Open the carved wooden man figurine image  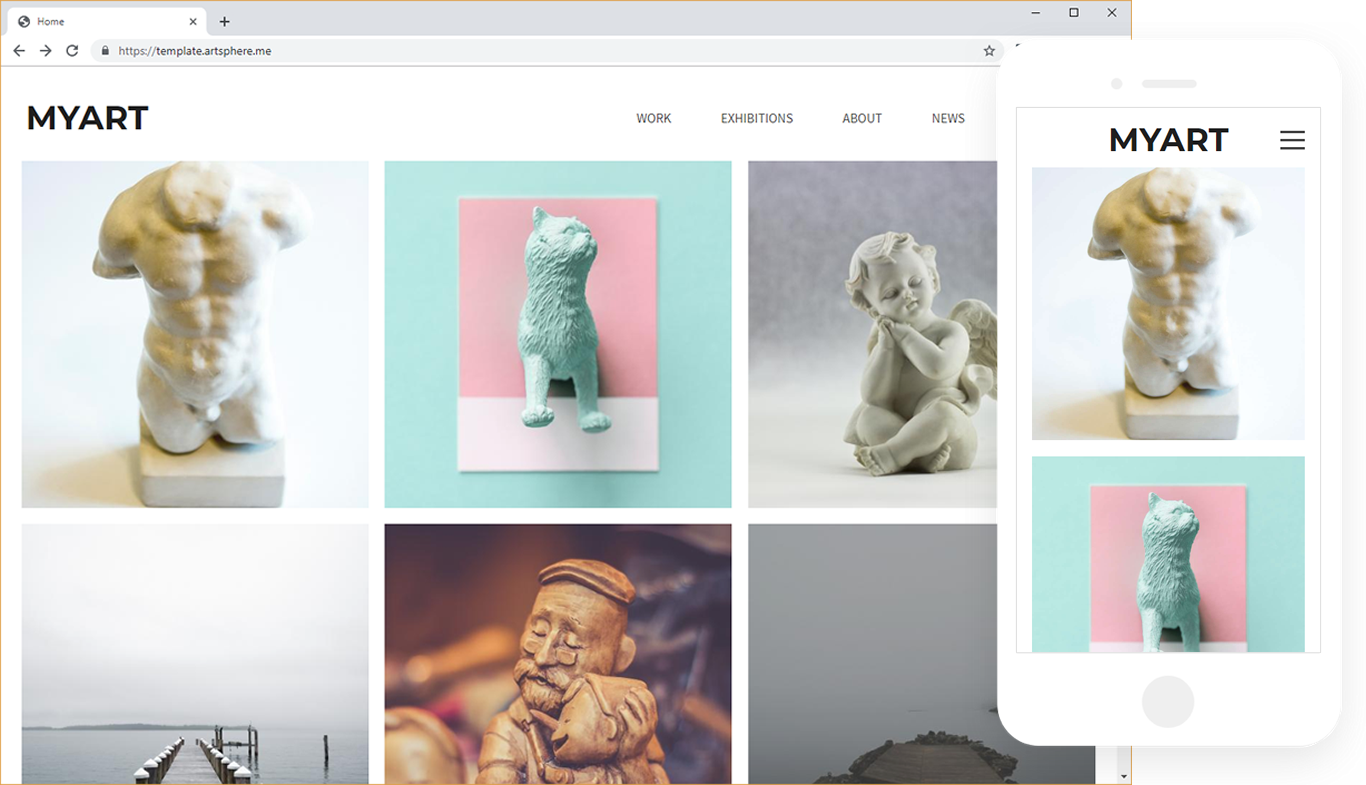[558, 654]
